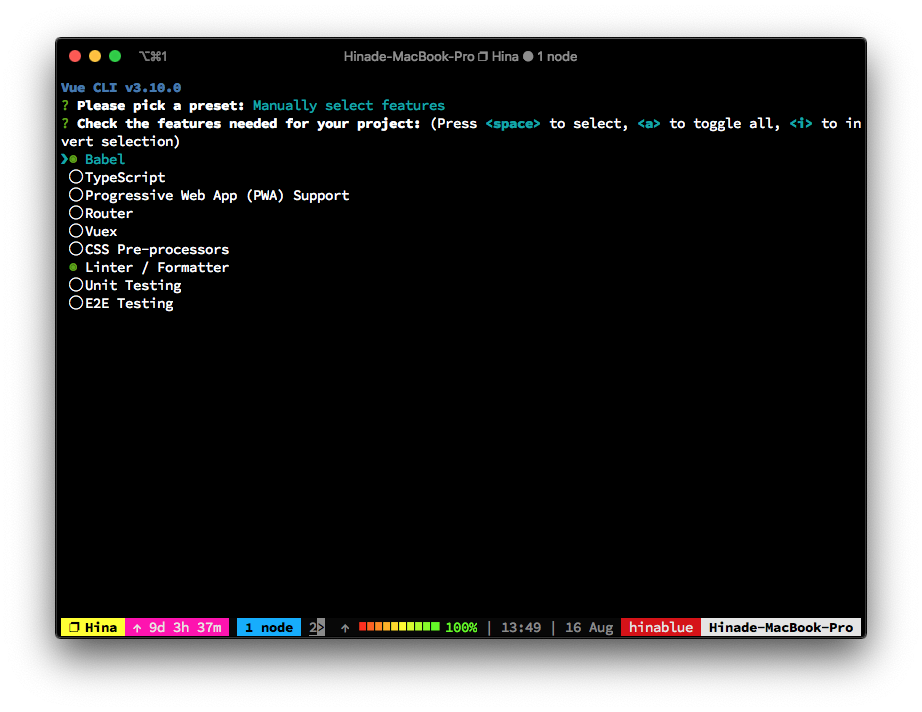Click the up arrow before battery bar
This screenshot has height=712, width=922.
[345, 628]
